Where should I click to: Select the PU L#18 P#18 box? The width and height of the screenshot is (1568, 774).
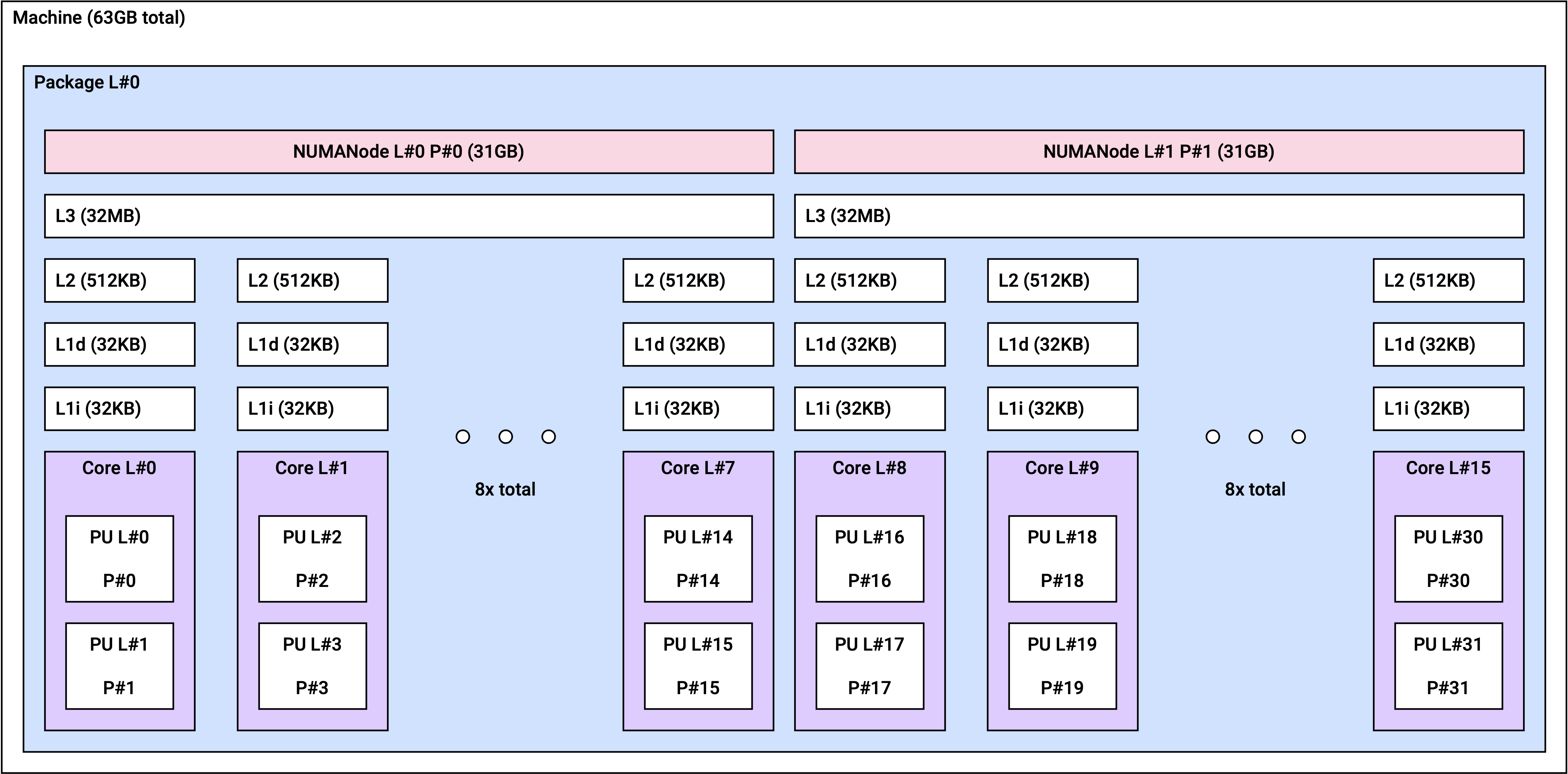[1062, 559]
